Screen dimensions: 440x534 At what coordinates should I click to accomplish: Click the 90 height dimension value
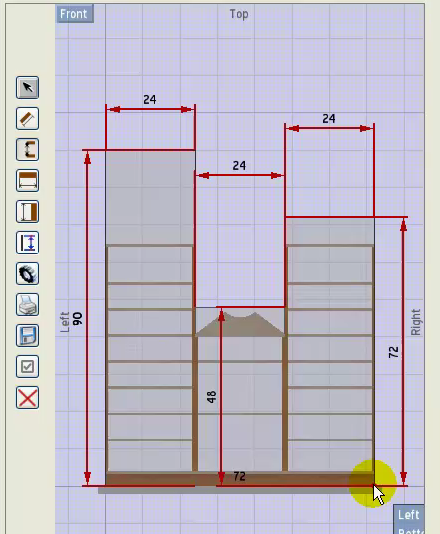tap(78, 319)
